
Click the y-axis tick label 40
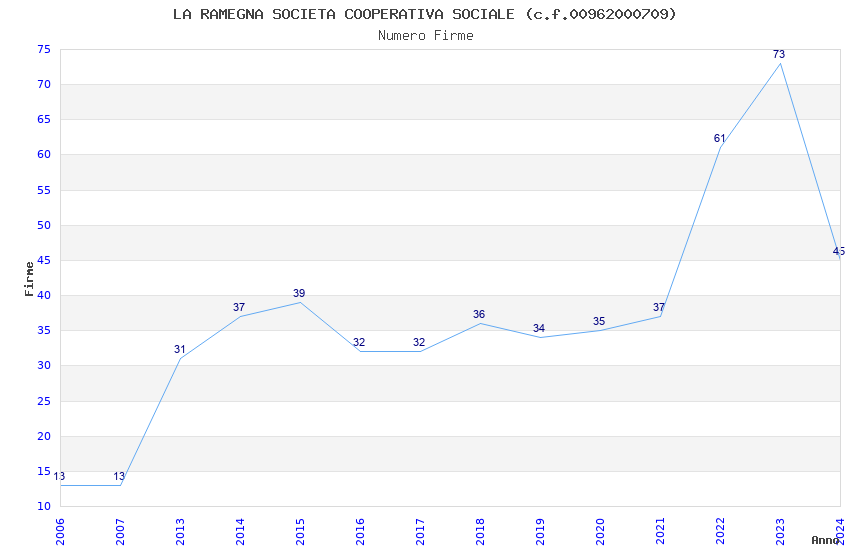pos(44,296)
